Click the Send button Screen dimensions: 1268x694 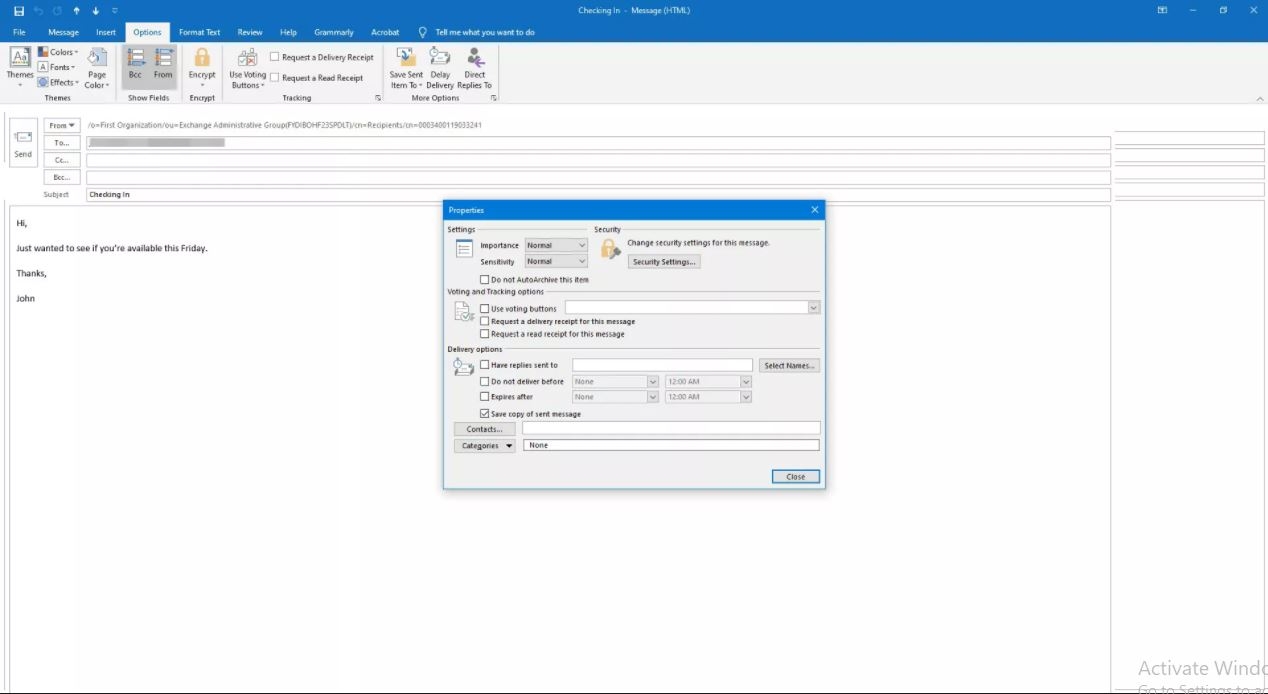click(23, 143)
